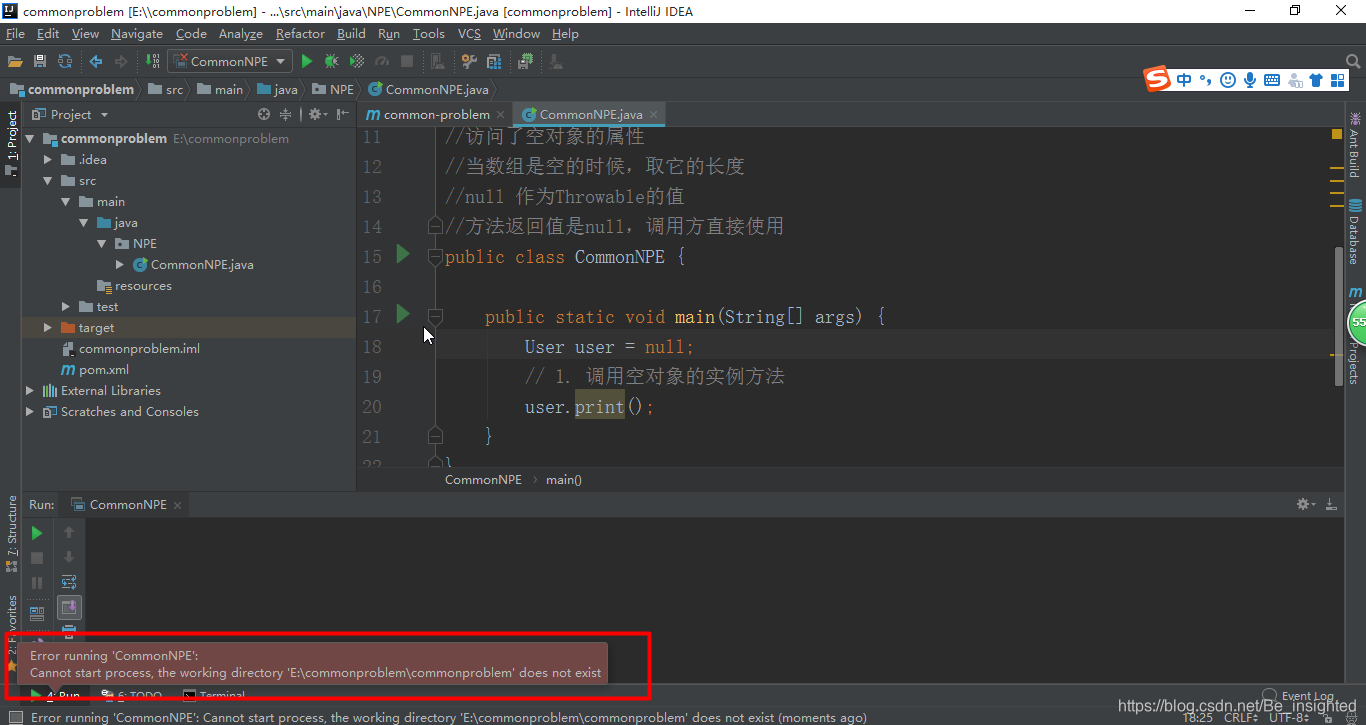Click Search Everywhere magnifier icon
1366x725 pixels.
[1354, 61]
